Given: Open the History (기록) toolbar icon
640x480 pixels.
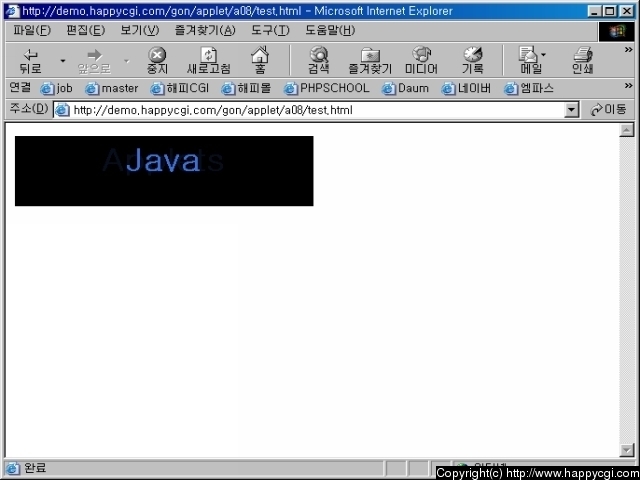Looking at the screenshot, I should pos(473,61).
